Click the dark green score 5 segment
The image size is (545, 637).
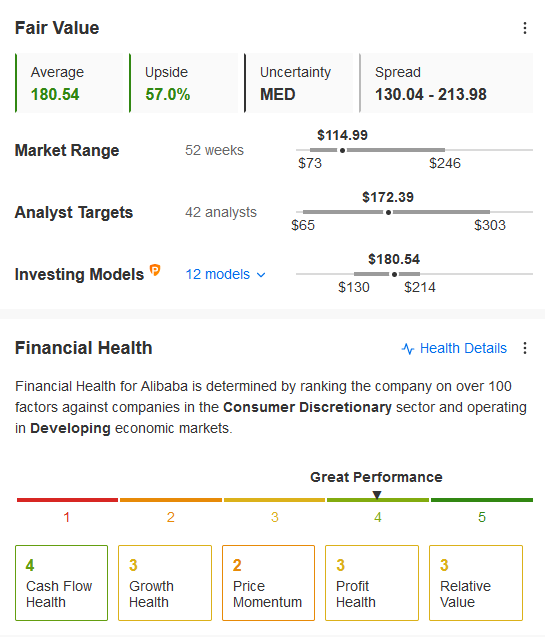pos(482,500)
